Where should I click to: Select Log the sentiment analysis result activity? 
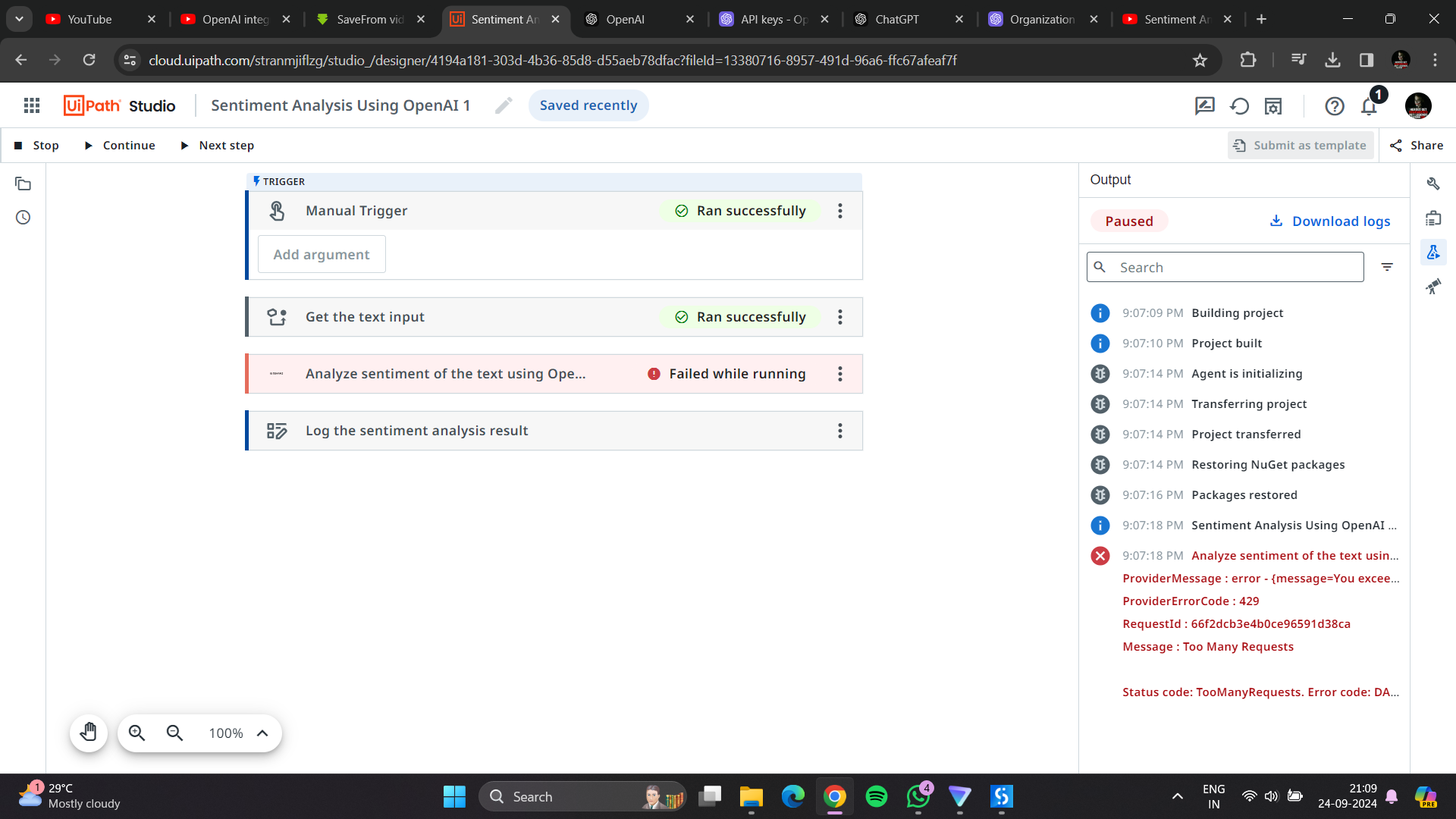coord(554,431)
